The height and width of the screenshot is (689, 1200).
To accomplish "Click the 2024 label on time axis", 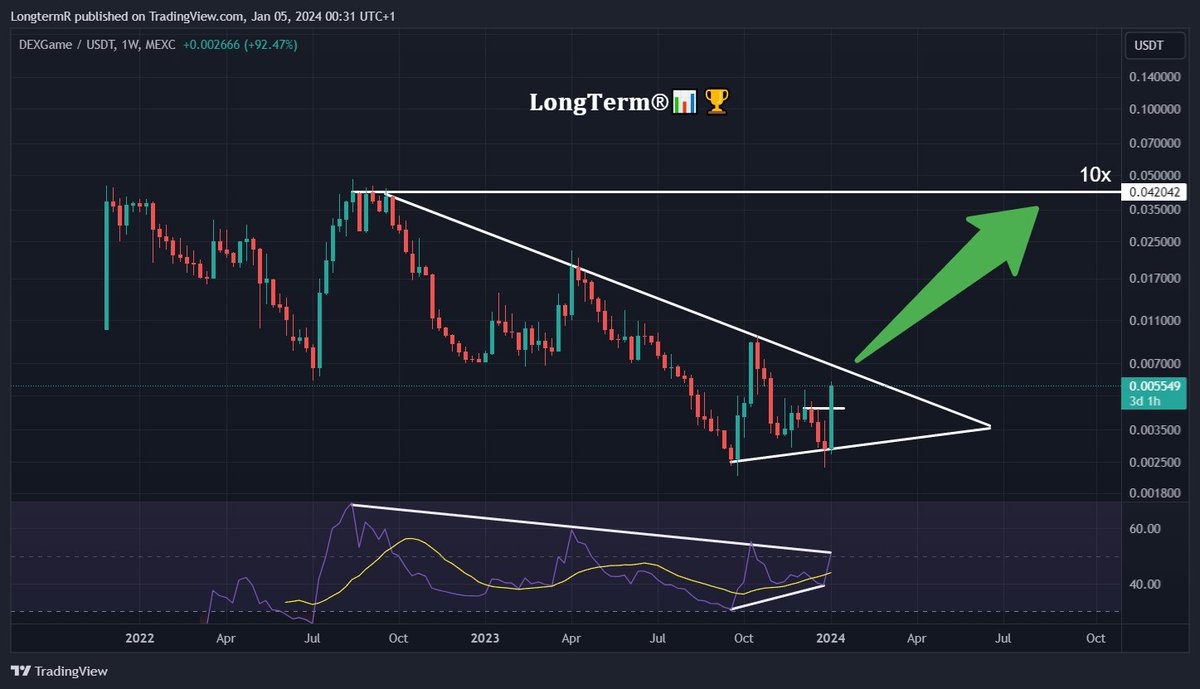I will tap(831, 637).
